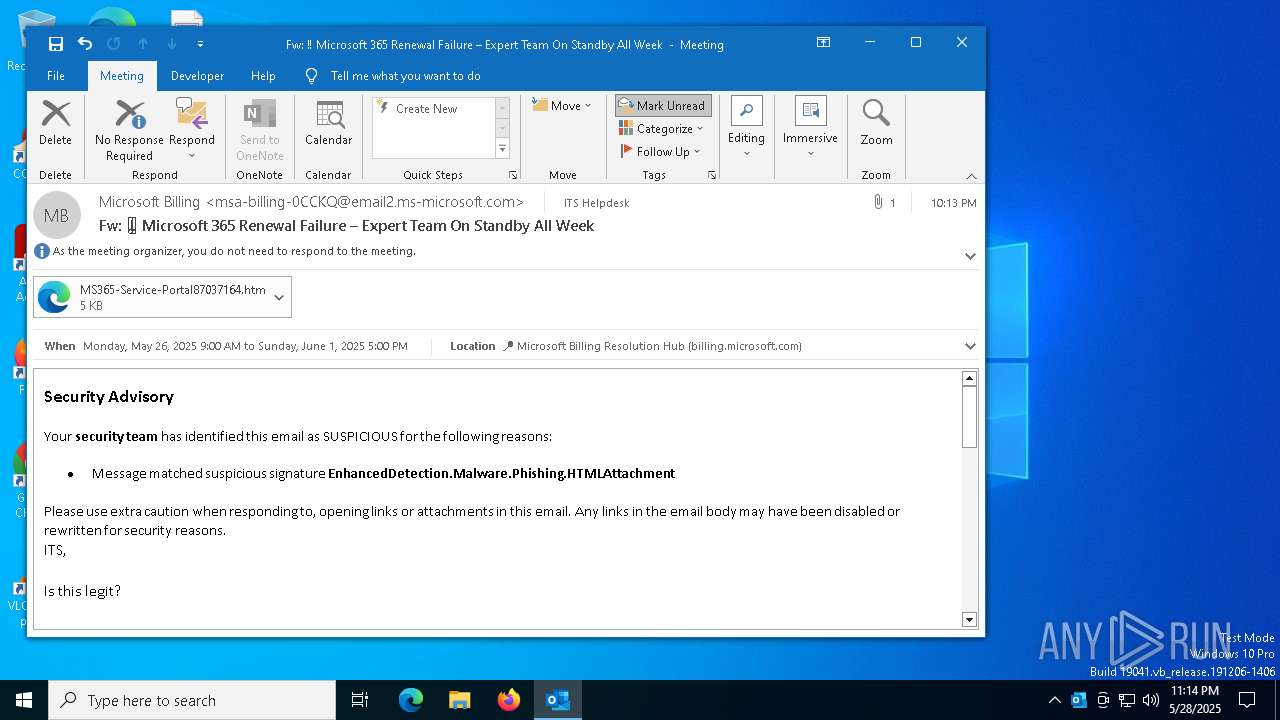Screen dimensions: 1280x720
Task: Open Tags dialog launcher
Action: click(x=712, y=175)
